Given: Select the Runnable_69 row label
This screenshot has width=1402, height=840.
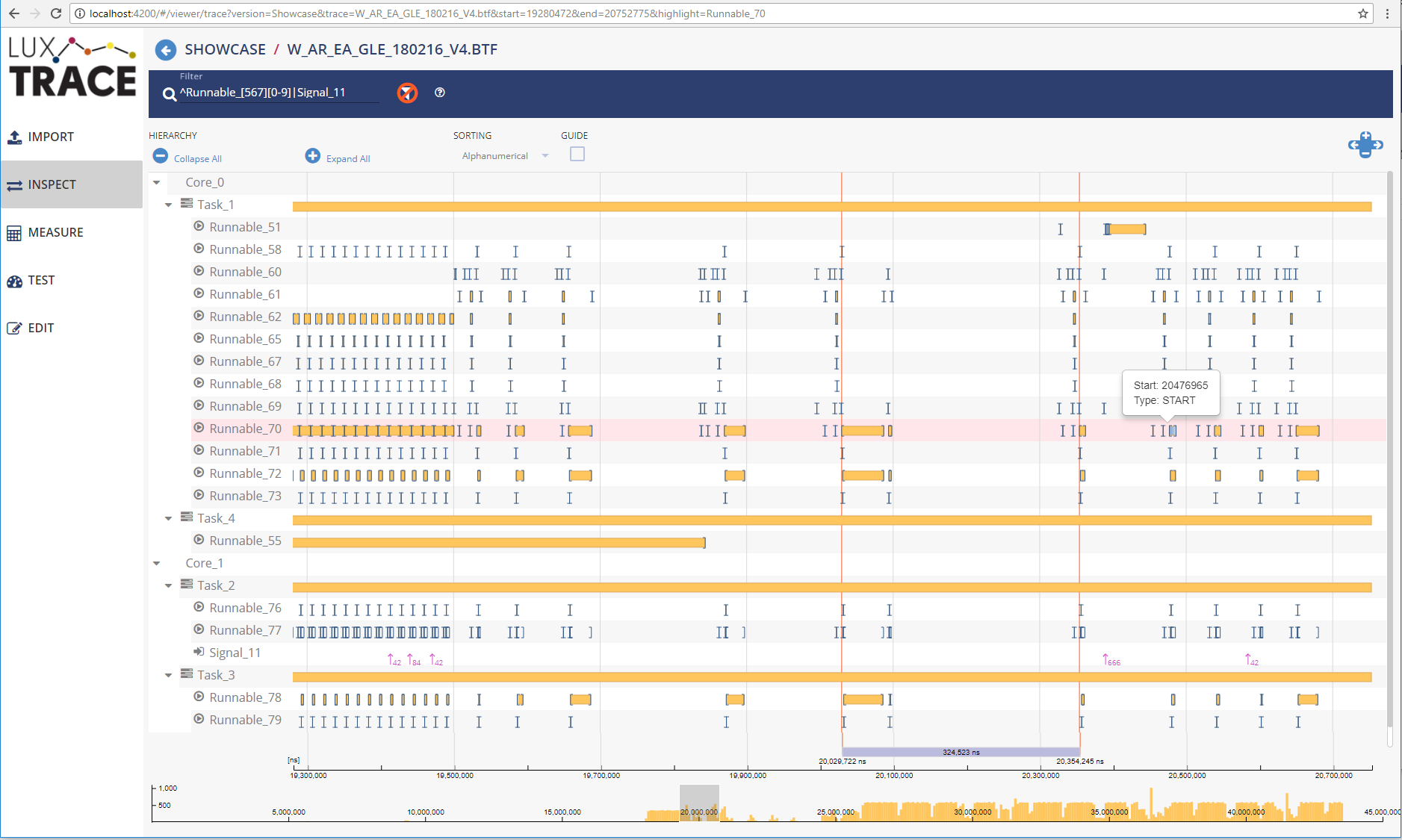Looking at the screenshot, I should pyautogui.click(x=245, y=406).
